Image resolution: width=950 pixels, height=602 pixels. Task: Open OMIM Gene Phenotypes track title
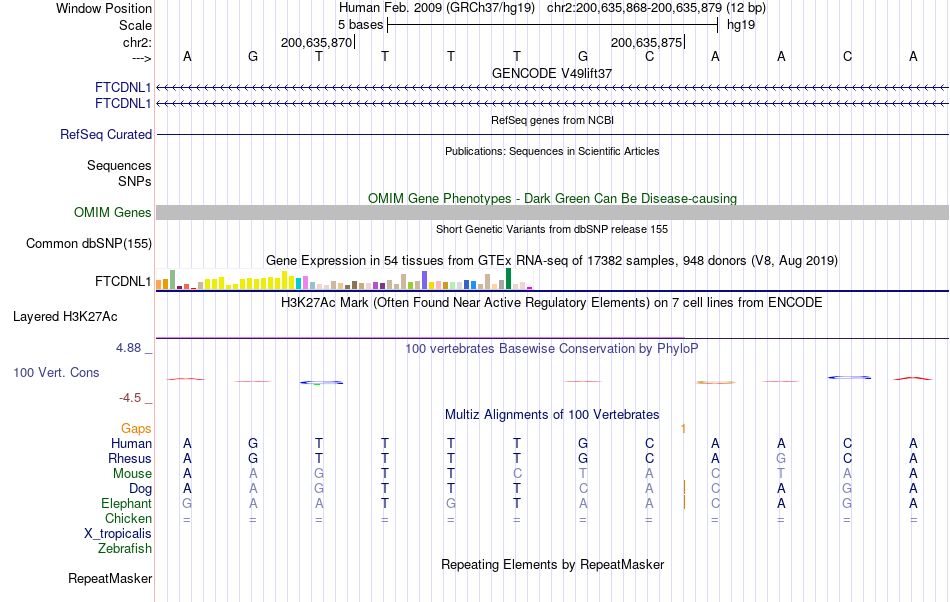[x=552, y=199]
